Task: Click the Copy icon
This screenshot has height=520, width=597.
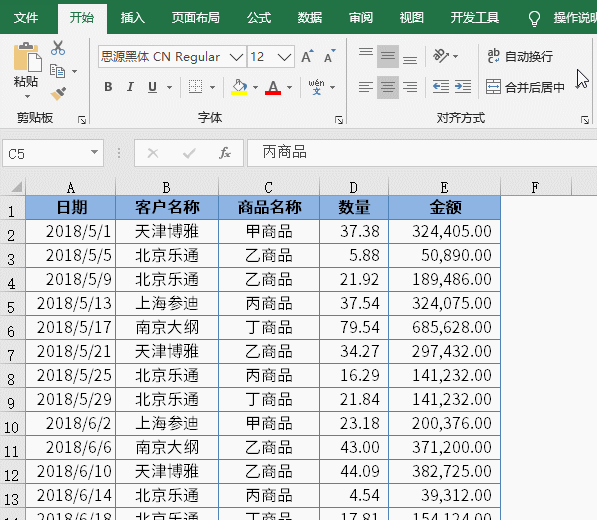Action: [57, 71]
